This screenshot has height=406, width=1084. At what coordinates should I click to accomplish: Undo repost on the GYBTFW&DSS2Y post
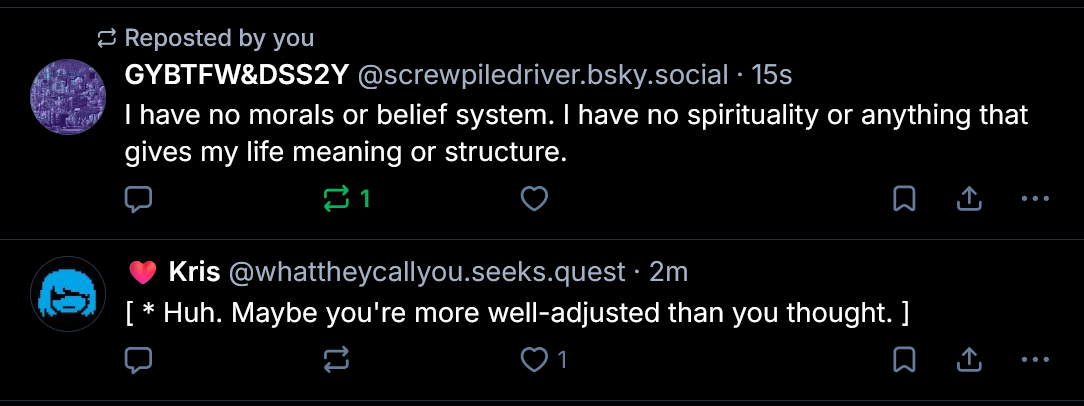tap(336, 199)
